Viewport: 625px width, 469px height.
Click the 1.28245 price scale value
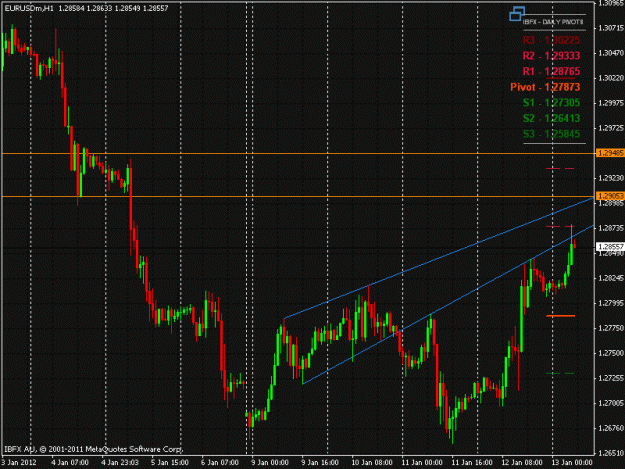[611, 278]
